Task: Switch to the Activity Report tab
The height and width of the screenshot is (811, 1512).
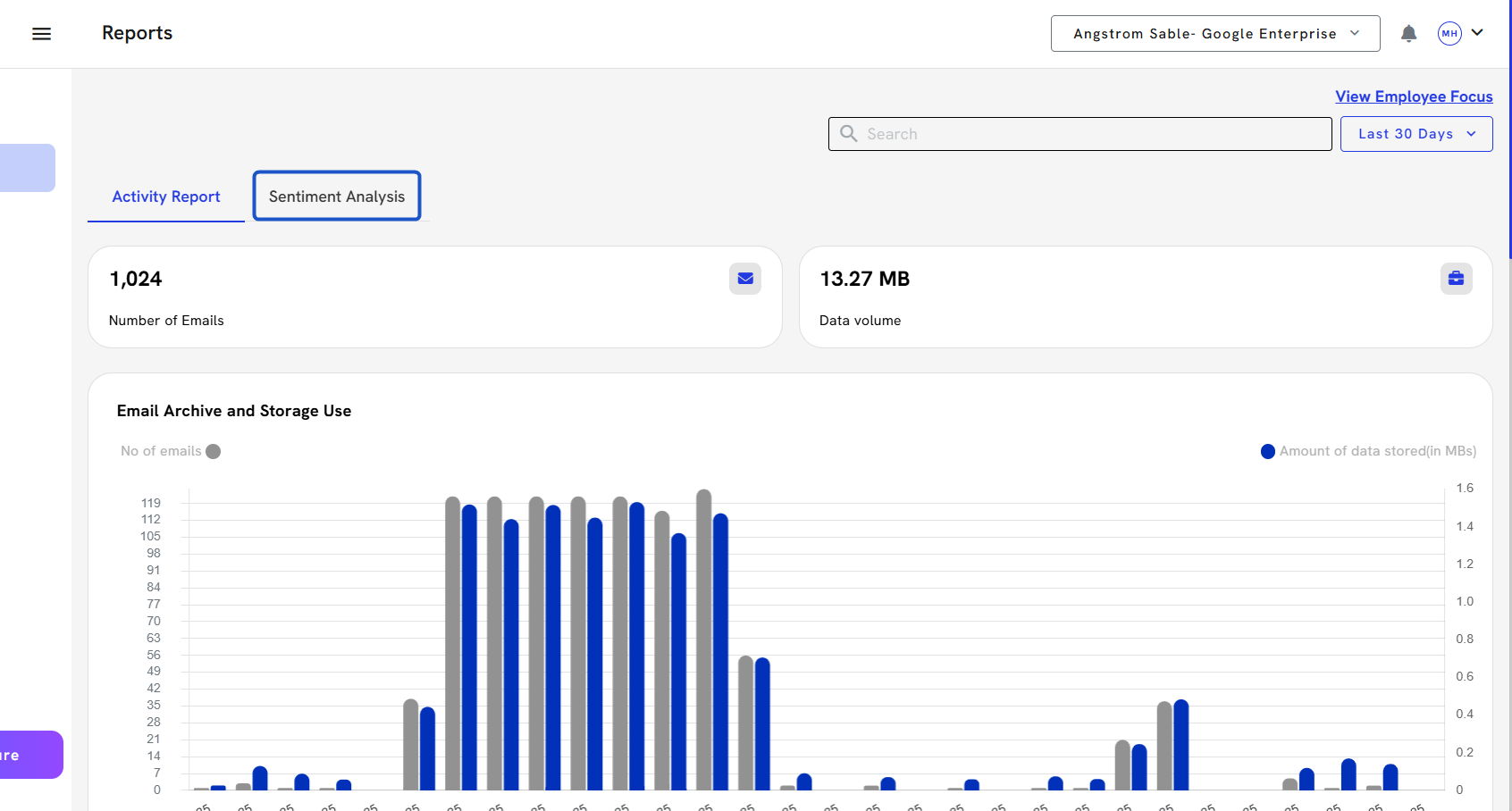Action: tap(166, 196)
